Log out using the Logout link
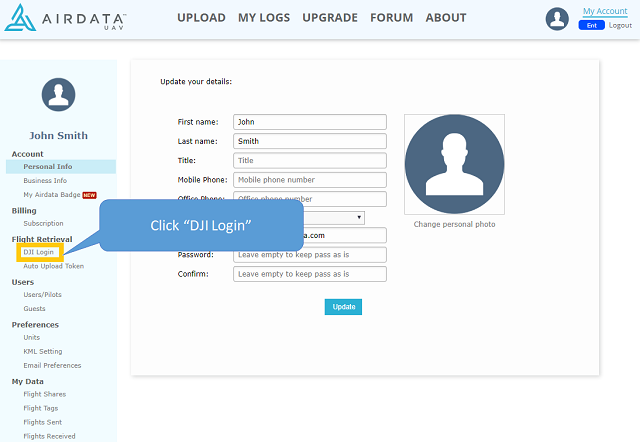The height and width of the screenshot is (442, 640). click(x=620, y=25)
